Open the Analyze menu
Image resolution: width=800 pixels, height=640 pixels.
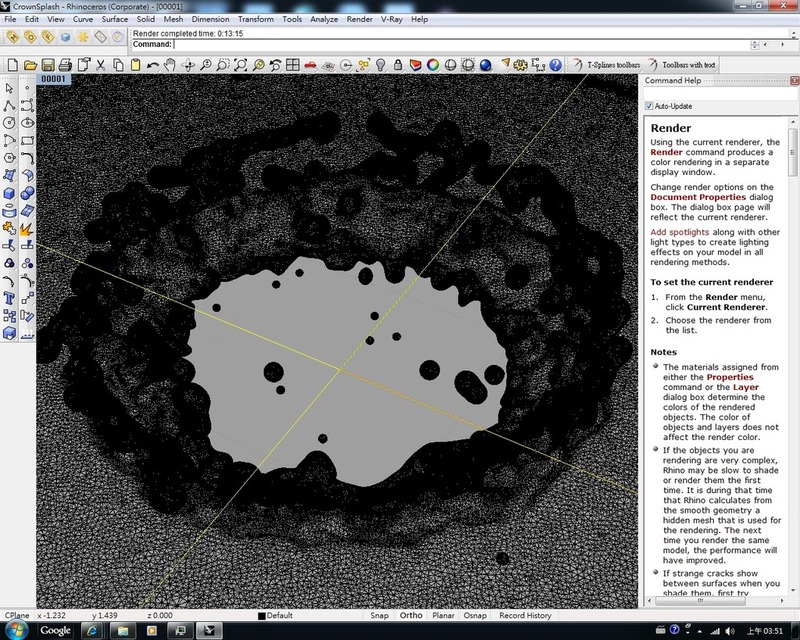(324, 19)
